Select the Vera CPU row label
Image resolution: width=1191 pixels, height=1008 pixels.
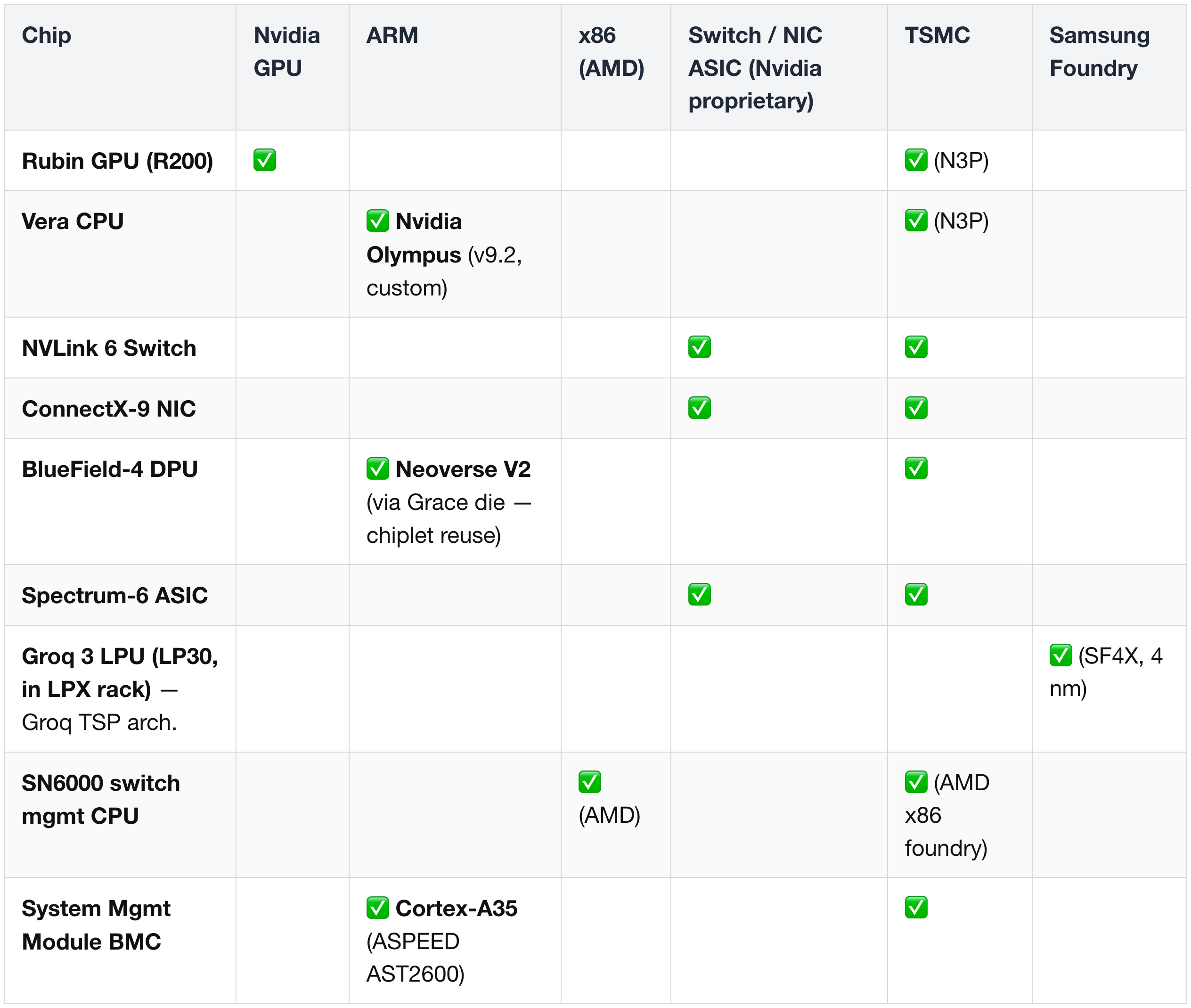[x=73, y=221]
